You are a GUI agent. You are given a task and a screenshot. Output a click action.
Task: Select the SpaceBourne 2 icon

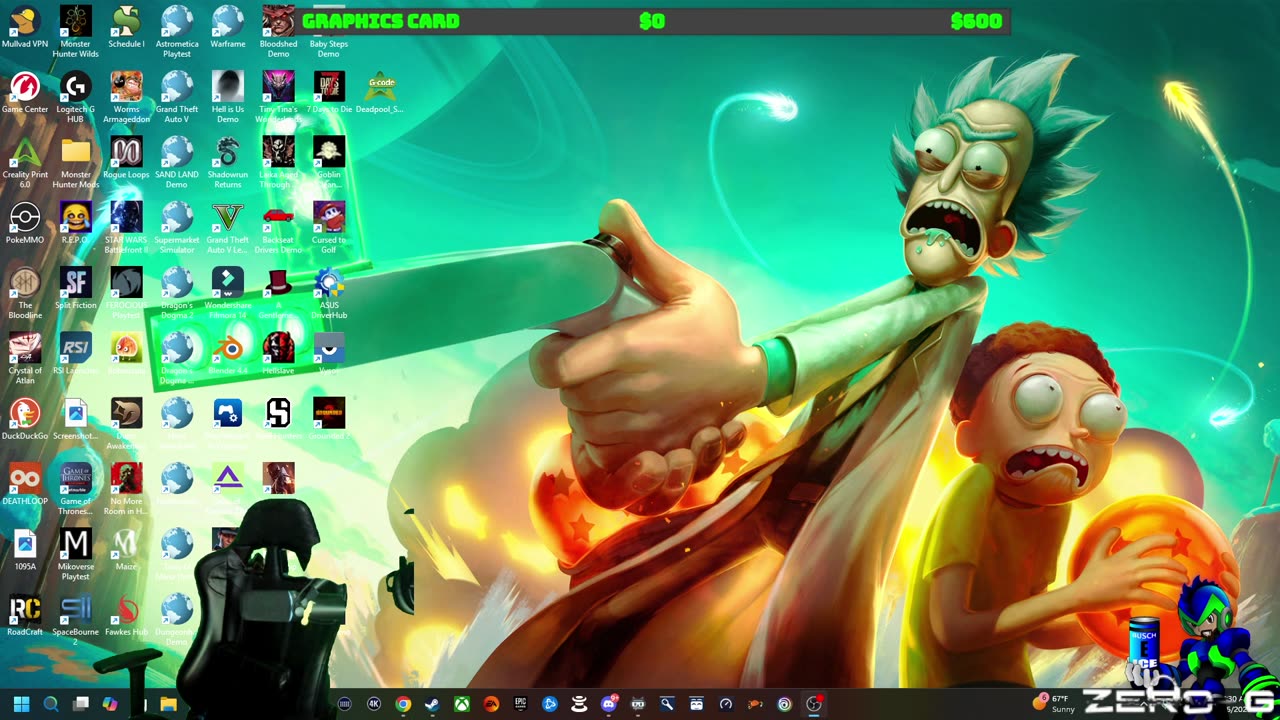76,619
